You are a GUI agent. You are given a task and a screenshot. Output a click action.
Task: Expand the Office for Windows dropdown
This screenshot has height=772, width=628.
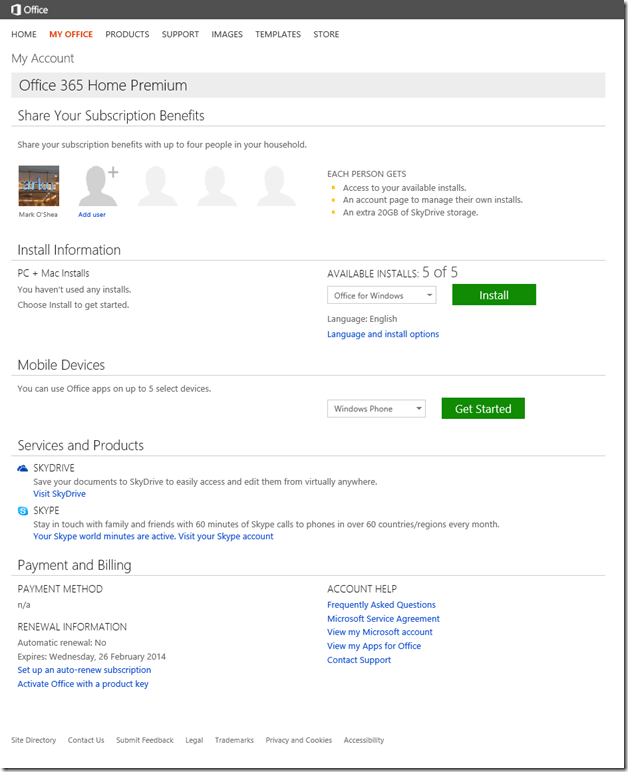[381, 296]
